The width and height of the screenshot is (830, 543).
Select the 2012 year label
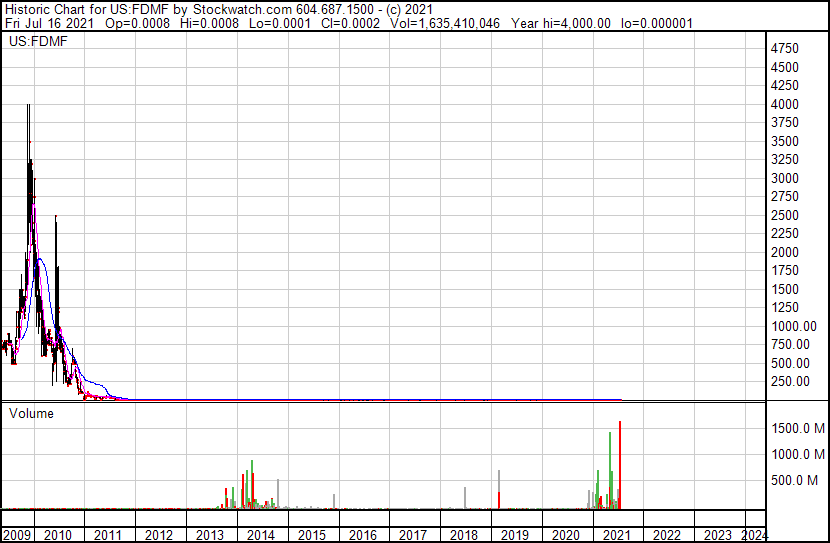click(159, 535)
